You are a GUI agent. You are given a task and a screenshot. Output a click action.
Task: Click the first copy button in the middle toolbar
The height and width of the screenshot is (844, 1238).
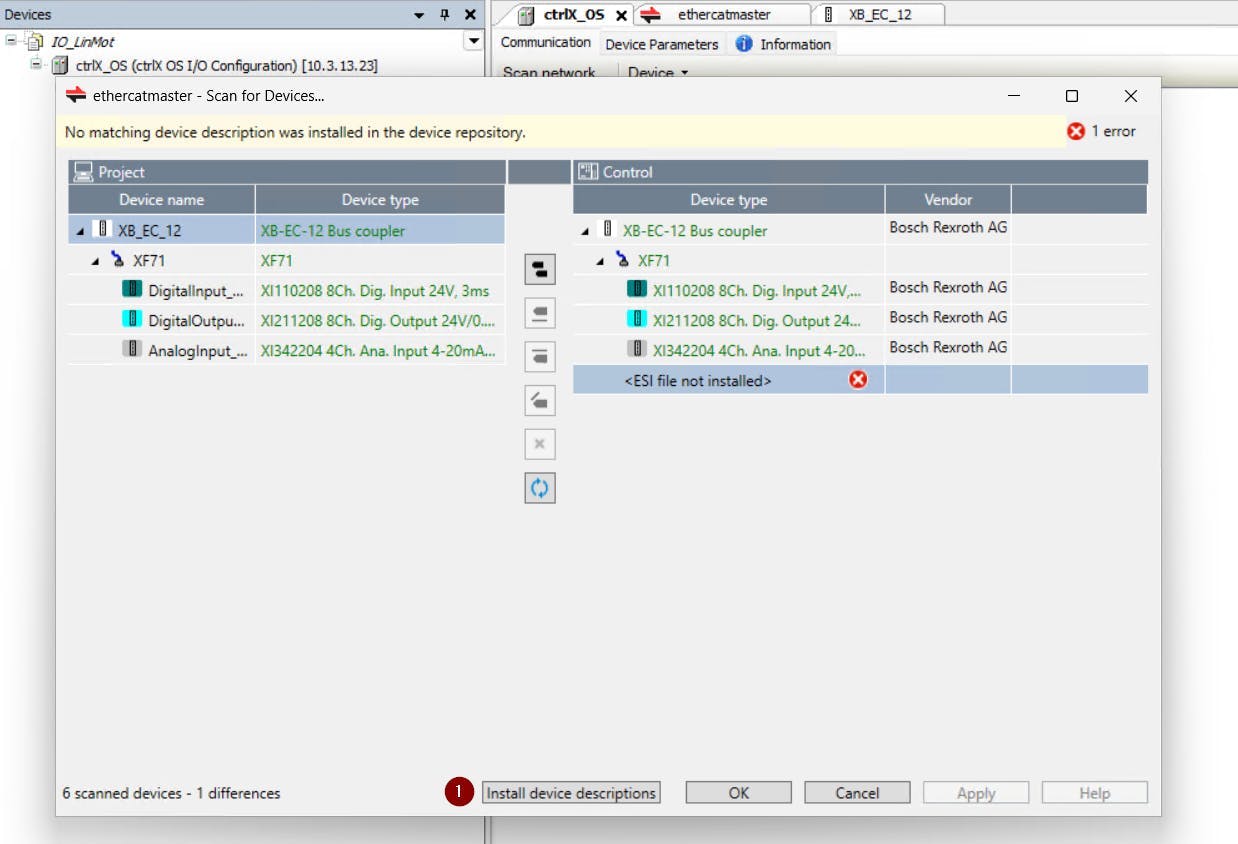pos(540,270)
